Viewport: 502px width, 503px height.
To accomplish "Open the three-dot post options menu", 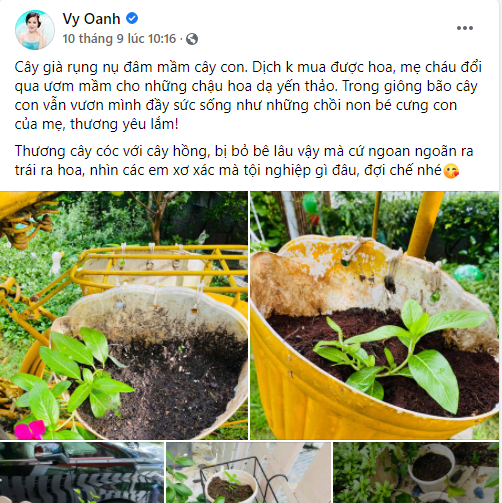I will tap(465, 28).
